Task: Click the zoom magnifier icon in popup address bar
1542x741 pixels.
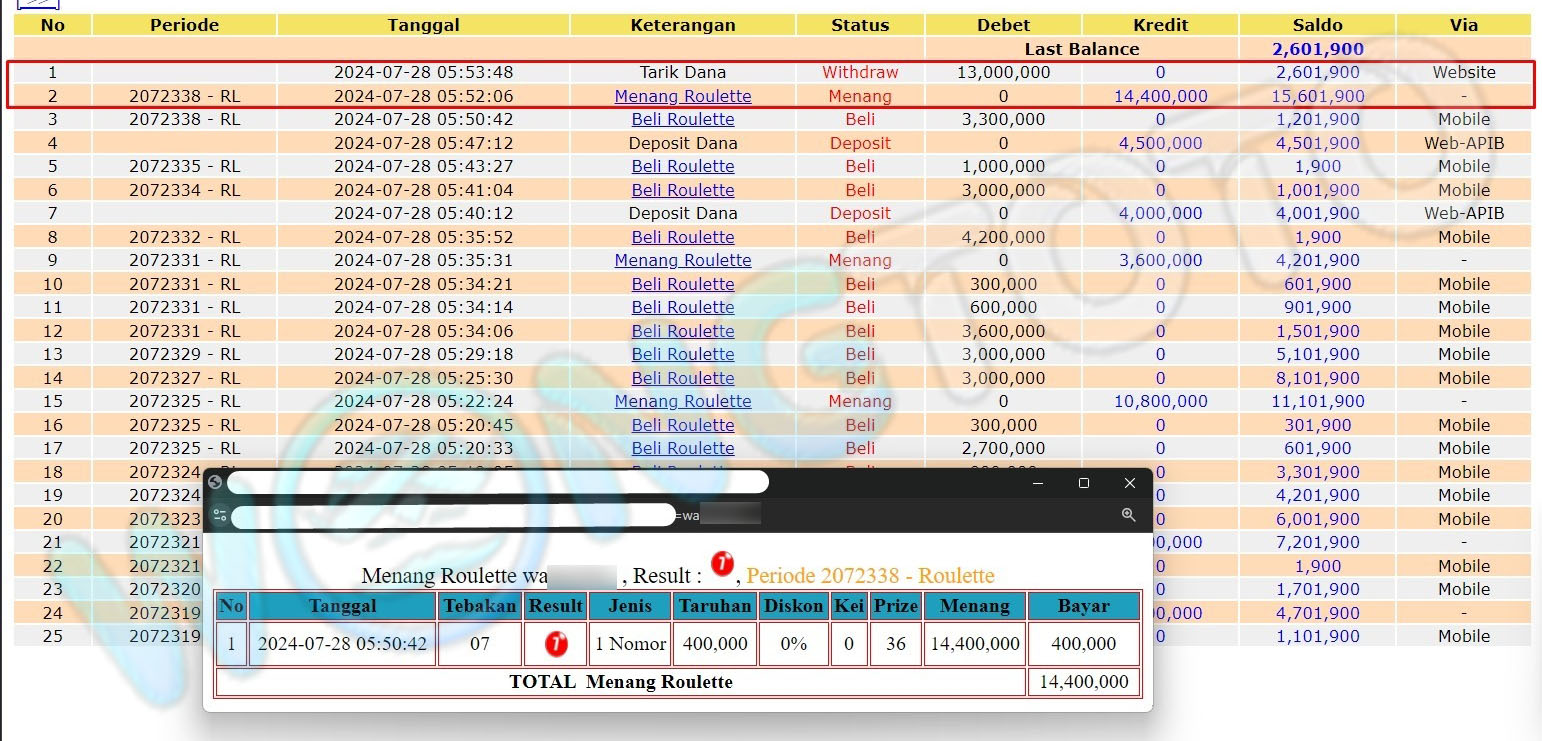Action: tap(1128, 515)
